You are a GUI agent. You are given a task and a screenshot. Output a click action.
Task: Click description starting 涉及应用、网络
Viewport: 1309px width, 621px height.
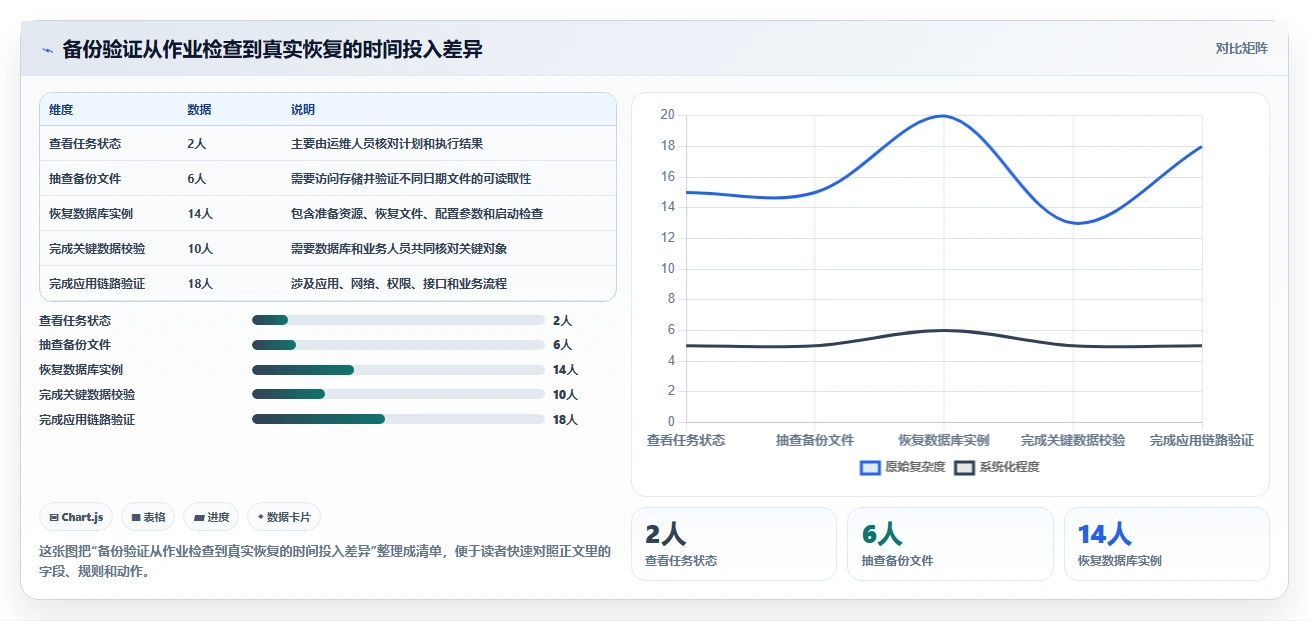[399, 284]
